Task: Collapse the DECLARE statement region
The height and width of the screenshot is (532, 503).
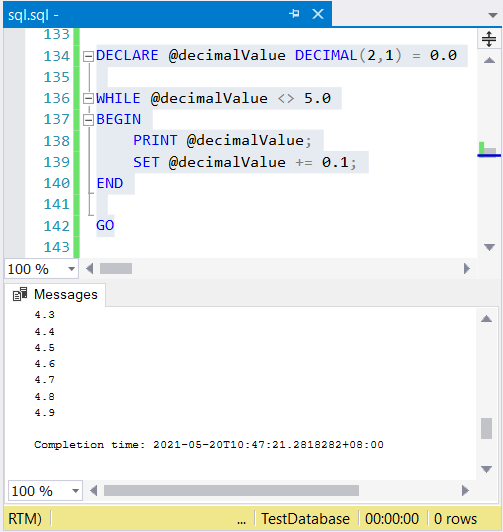Action: tap(89, 56)
